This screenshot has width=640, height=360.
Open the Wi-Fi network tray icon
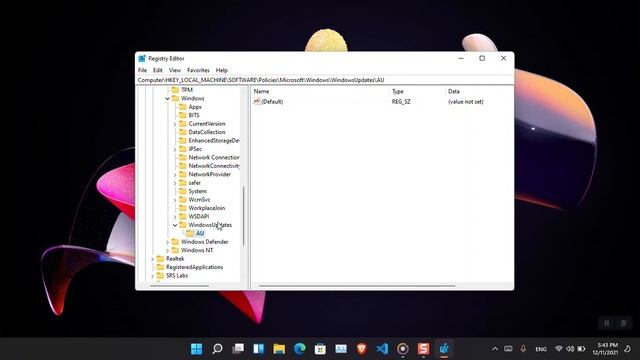pos(559,349)
